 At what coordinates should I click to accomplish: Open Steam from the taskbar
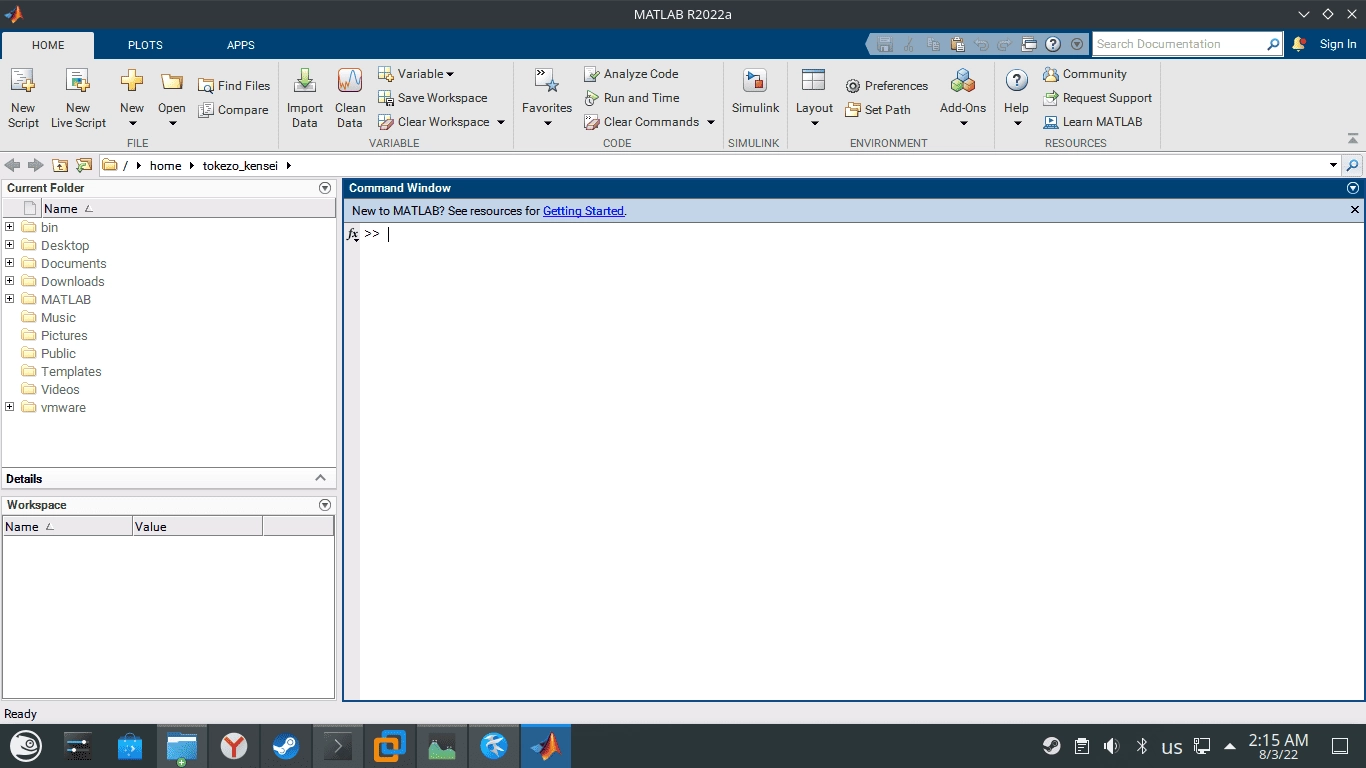[x=286, y=746]
